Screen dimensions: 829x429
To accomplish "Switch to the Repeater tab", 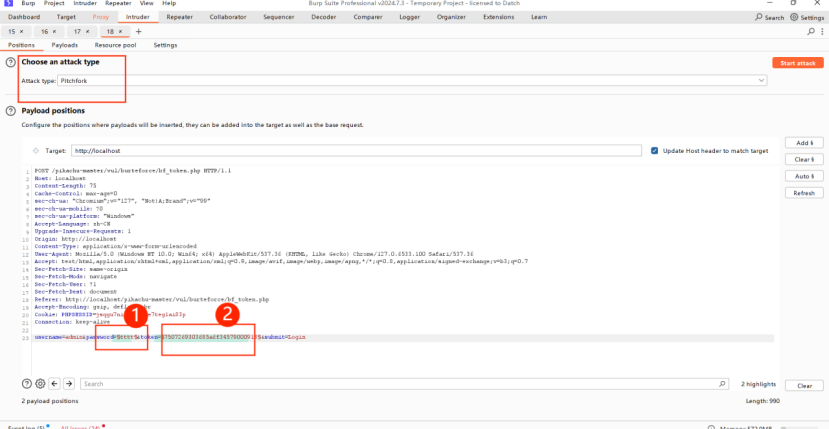I will [x=179, y=17].
